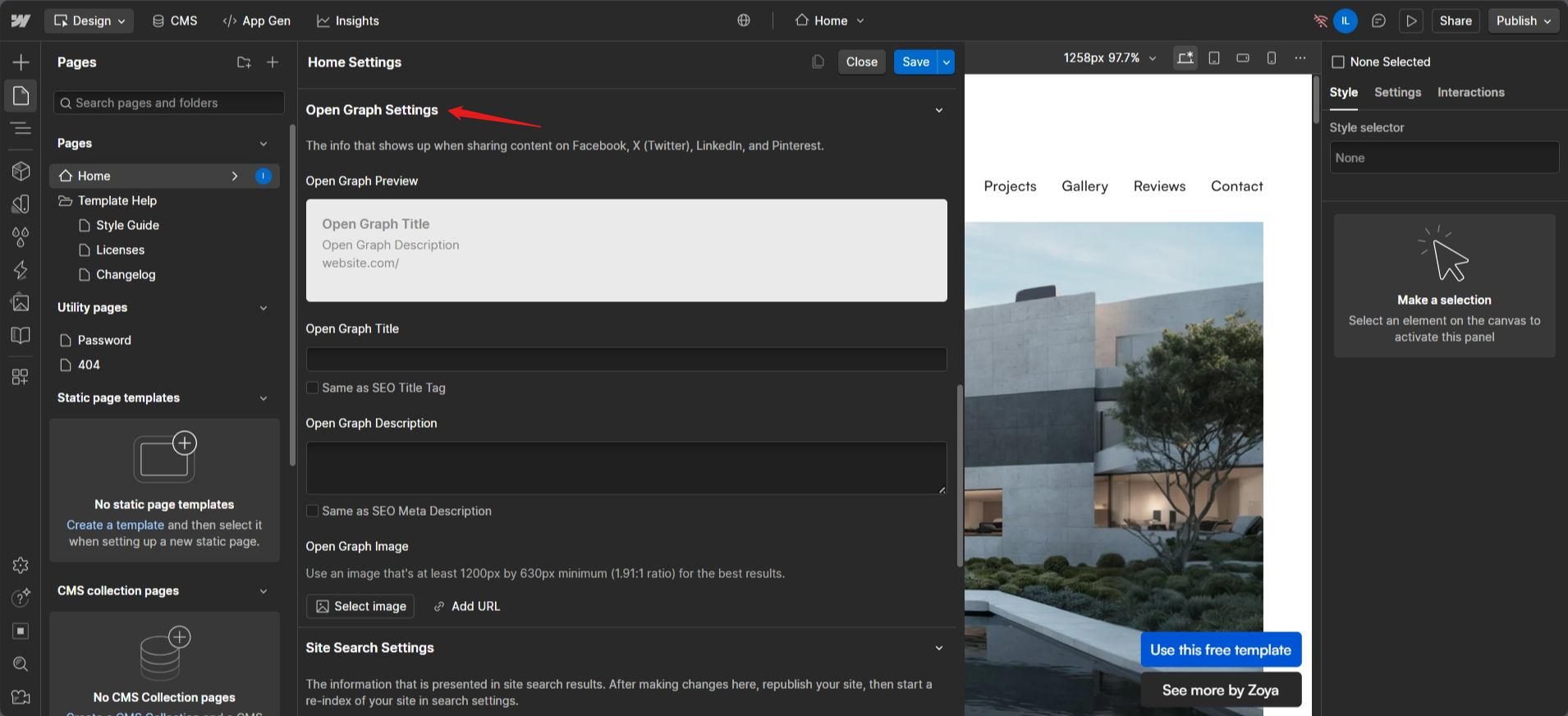
Task: Open the Assets image panel icon
Action: point(21,302)
